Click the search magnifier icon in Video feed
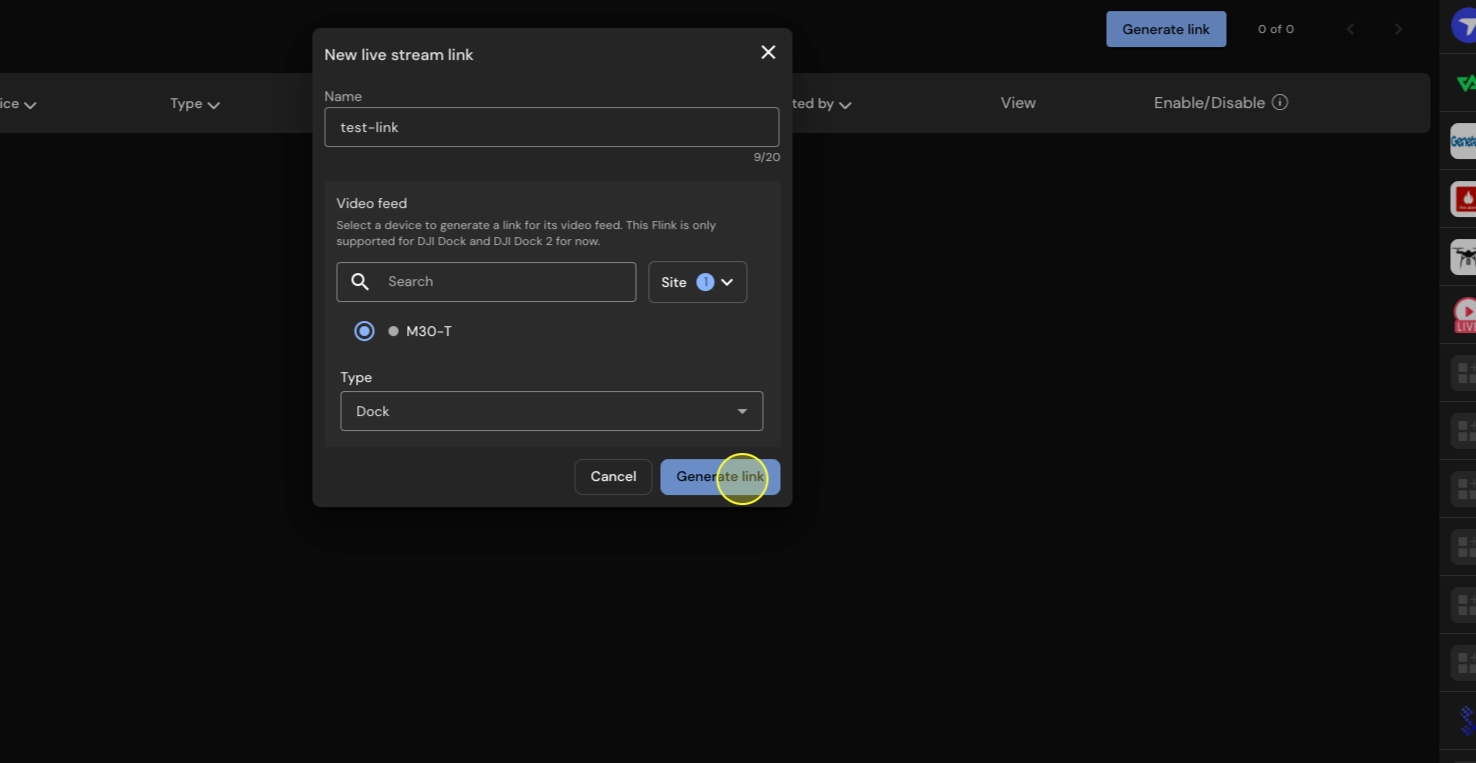 360,282
